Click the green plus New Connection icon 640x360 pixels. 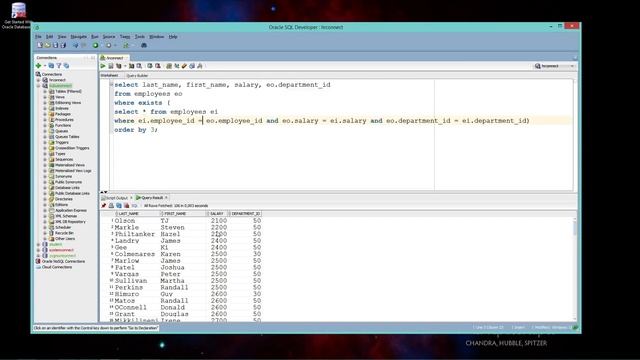pyautogui.click(x=38, y=66)
